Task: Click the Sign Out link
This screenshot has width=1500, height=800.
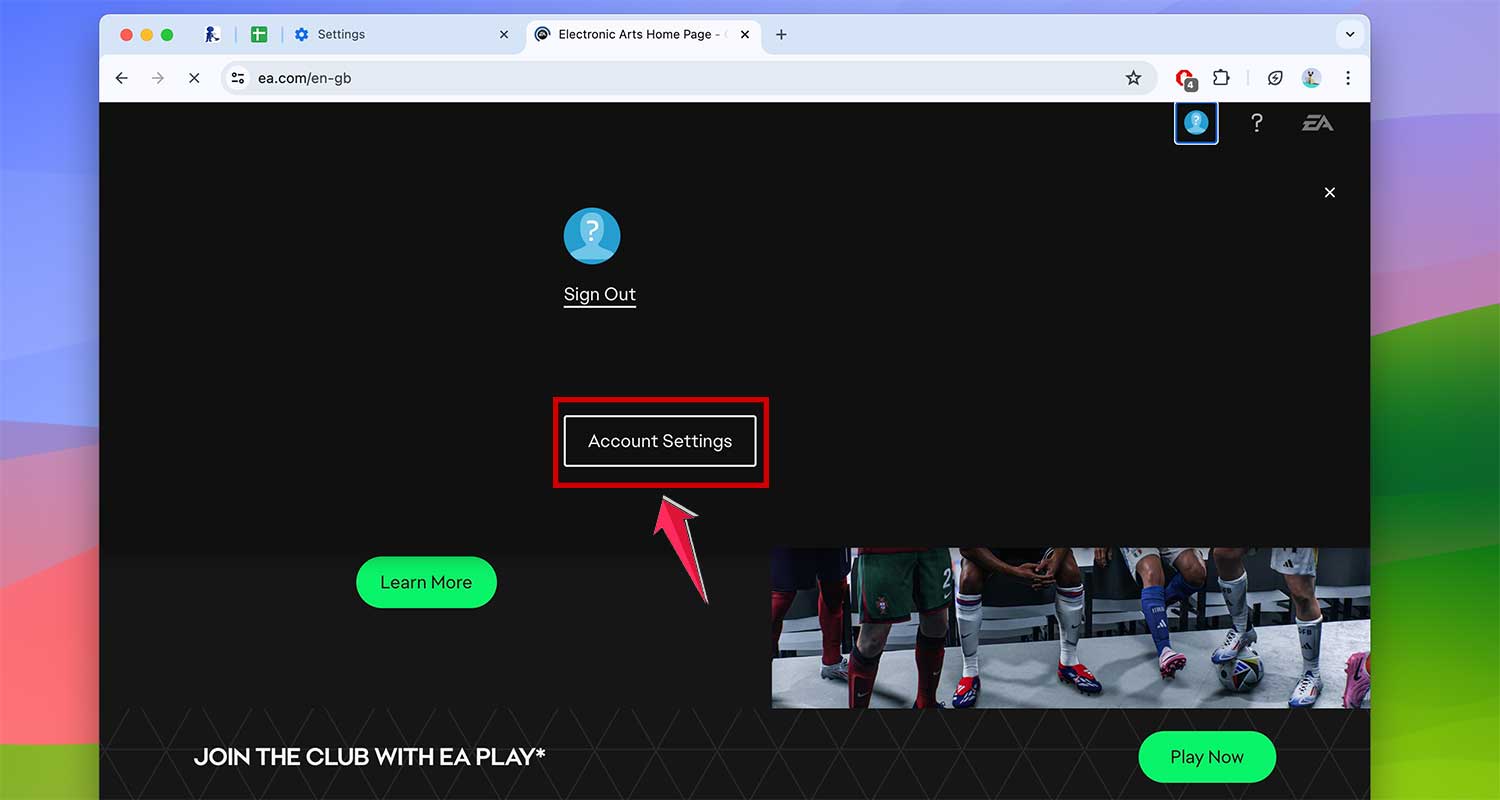Action: (x=600, y=294)
